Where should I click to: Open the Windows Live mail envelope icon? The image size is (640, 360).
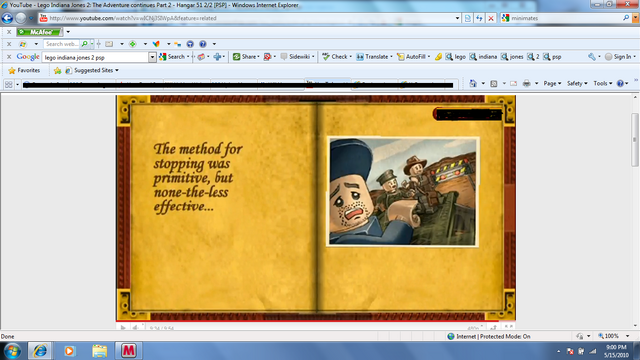tap(109, 44)
